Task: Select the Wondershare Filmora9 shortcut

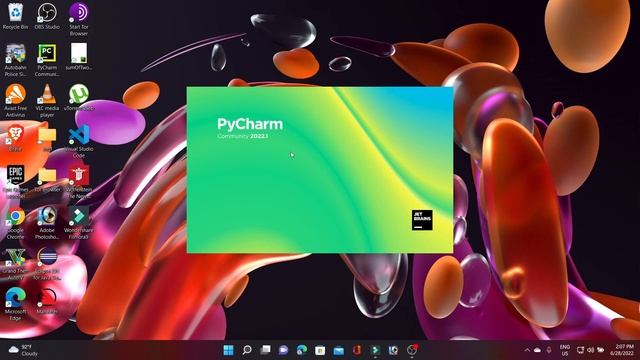Action: (79, 223)
